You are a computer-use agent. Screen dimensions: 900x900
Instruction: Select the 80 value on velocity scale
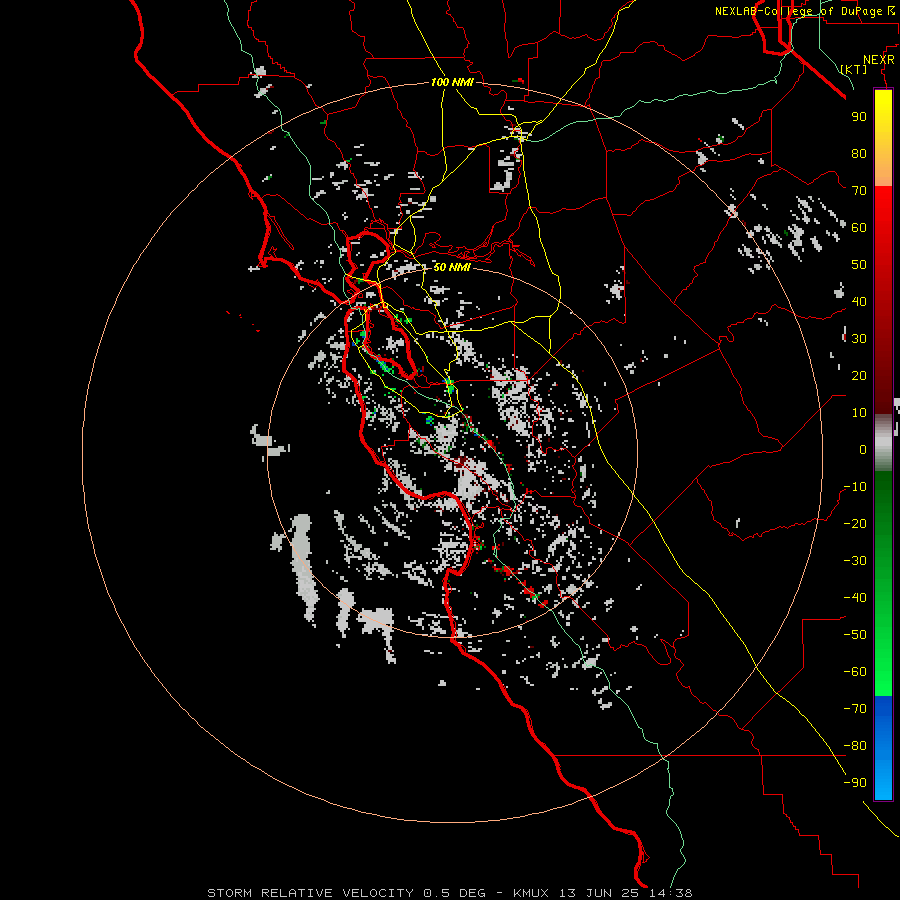coord(859,153)
